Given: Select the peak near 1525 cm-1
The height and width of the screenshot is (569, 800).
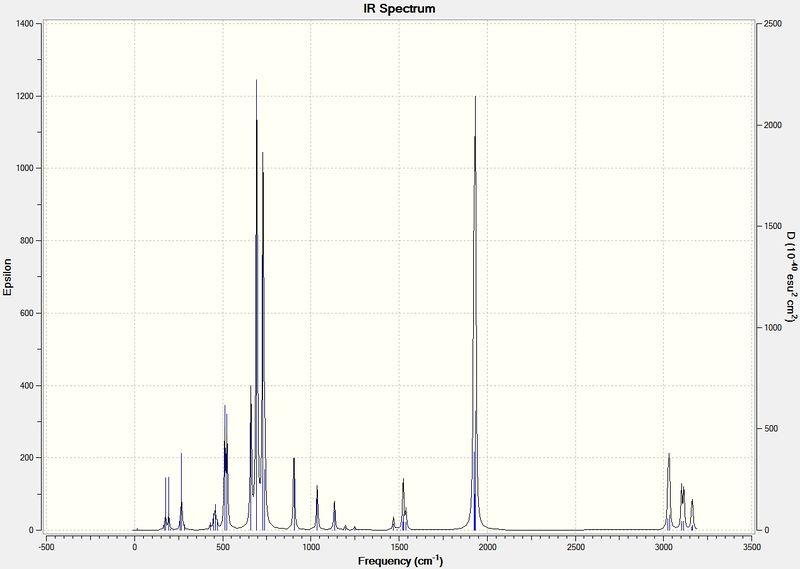Looking at the screenshot, I should tap(403, 503).
